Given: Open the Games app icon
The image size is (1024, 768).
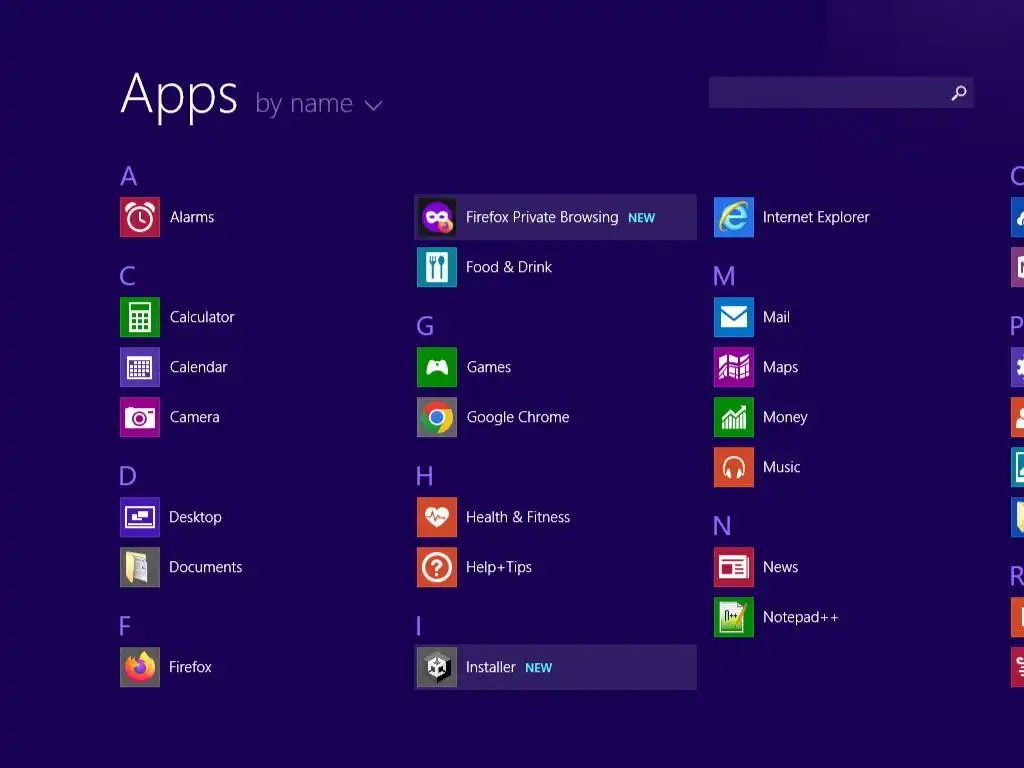Looking at the screenshot, I should pos(437,367).
